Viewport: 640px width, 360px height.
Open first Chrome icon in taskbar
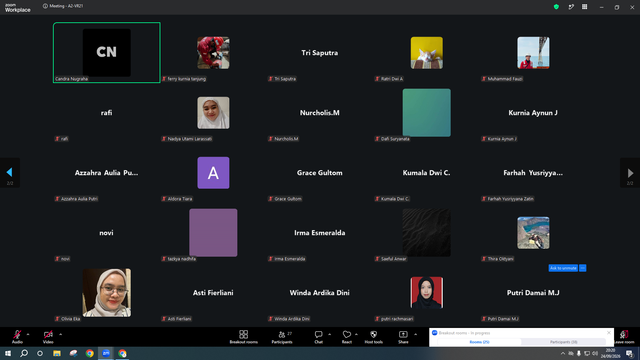(90, 353)
